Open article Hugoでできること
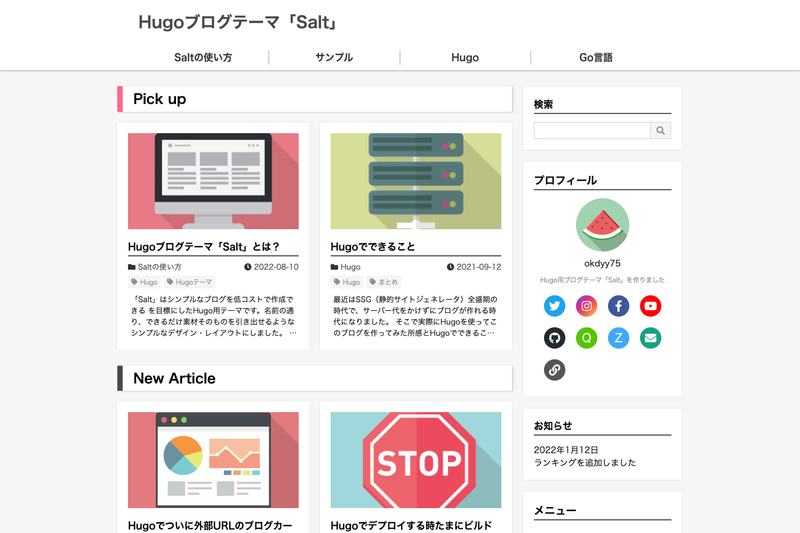 (373, 247)
